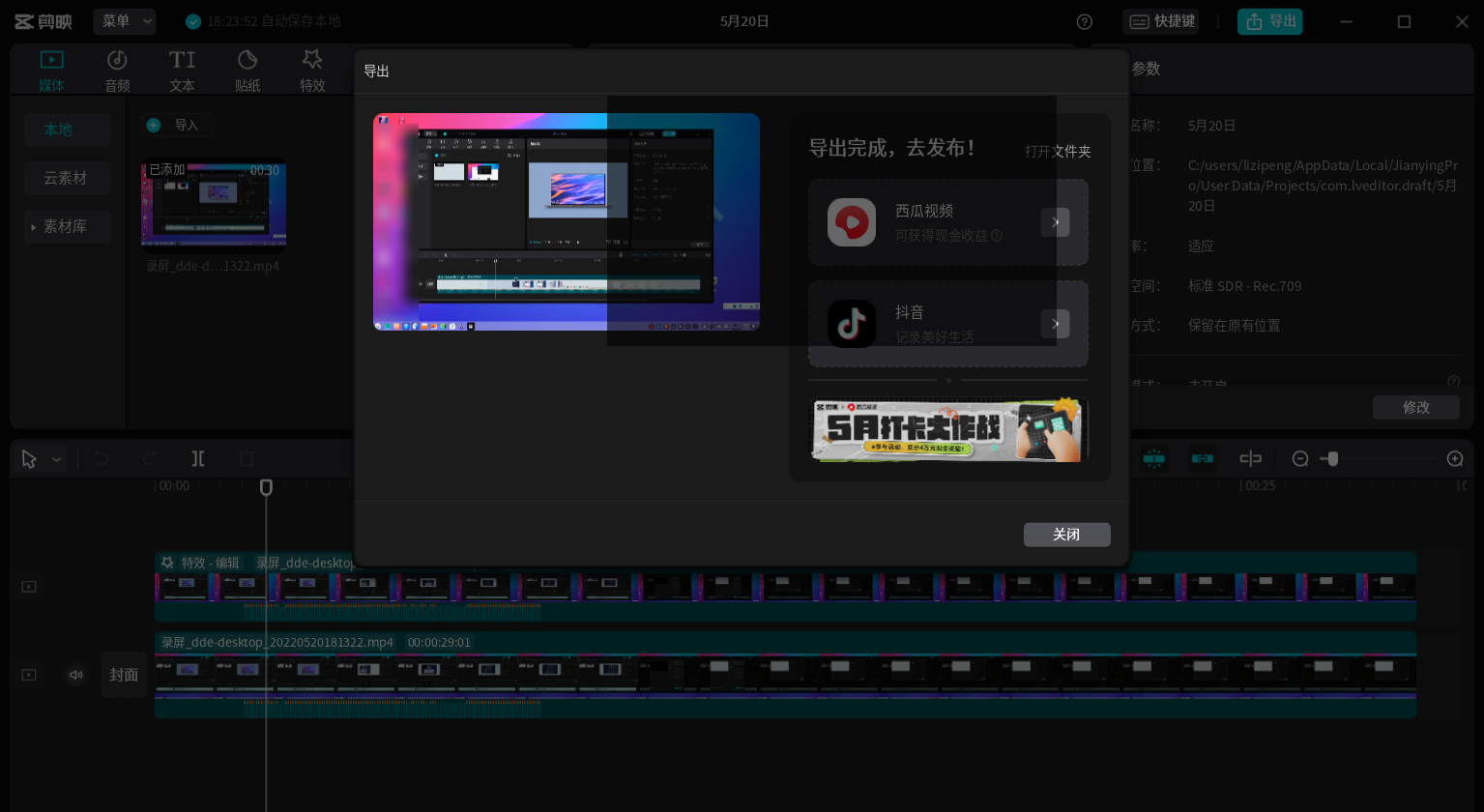
Task: Click the undo arrow in timeline toolbar
Action: tap(102, 458)
